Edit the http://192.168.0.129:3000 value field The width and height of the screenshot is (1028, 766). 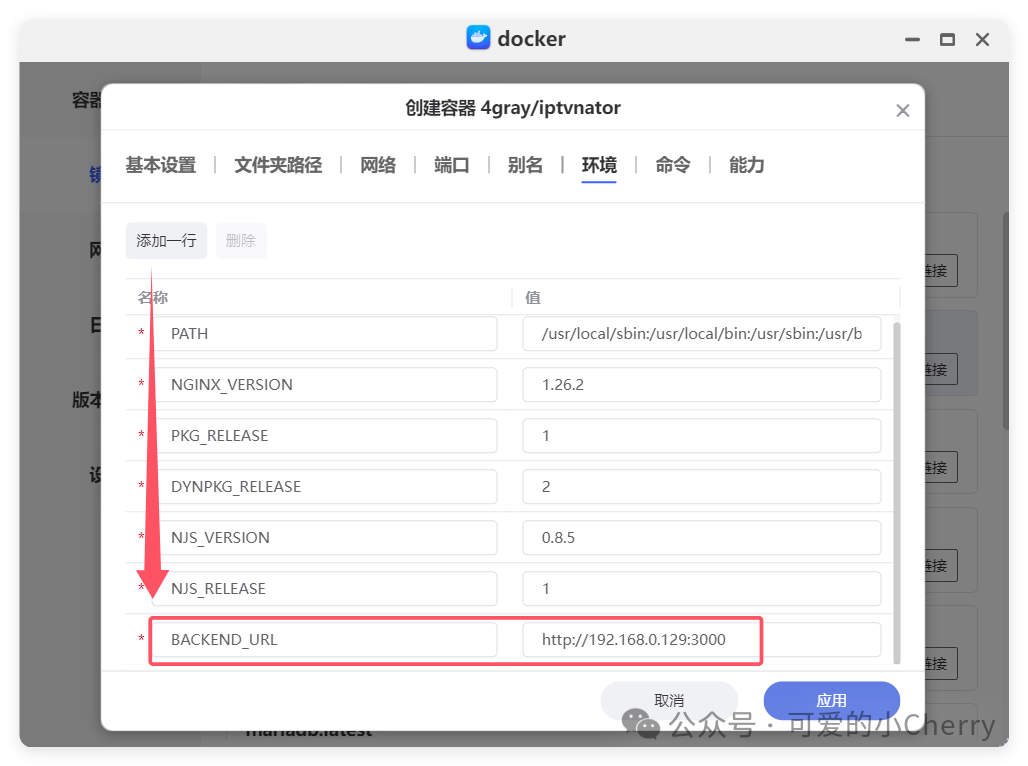click(x=702, y=639)
